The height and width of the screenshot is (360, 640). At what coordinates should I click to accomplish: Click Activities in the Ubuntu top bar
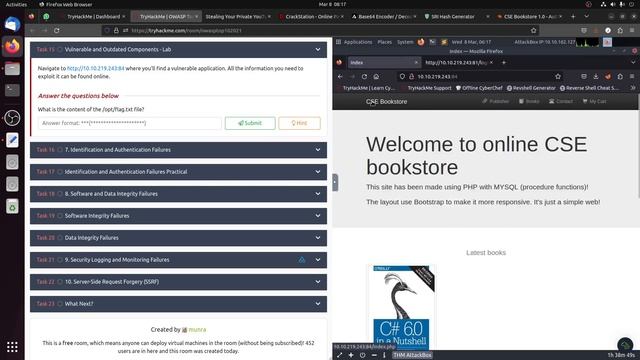click(16, 4)
